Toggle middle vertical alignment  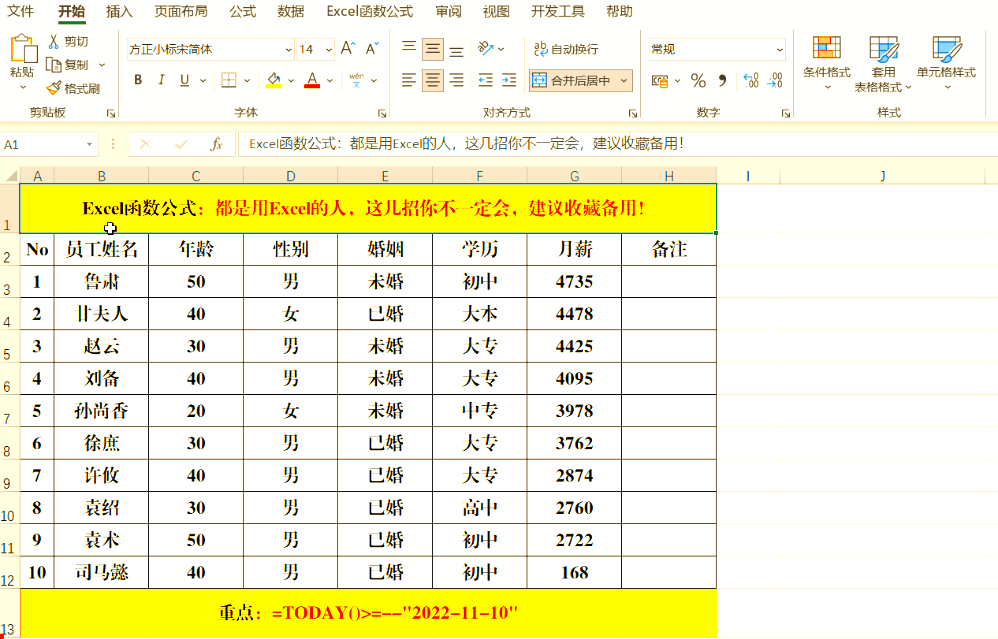[x=433, y=49]
